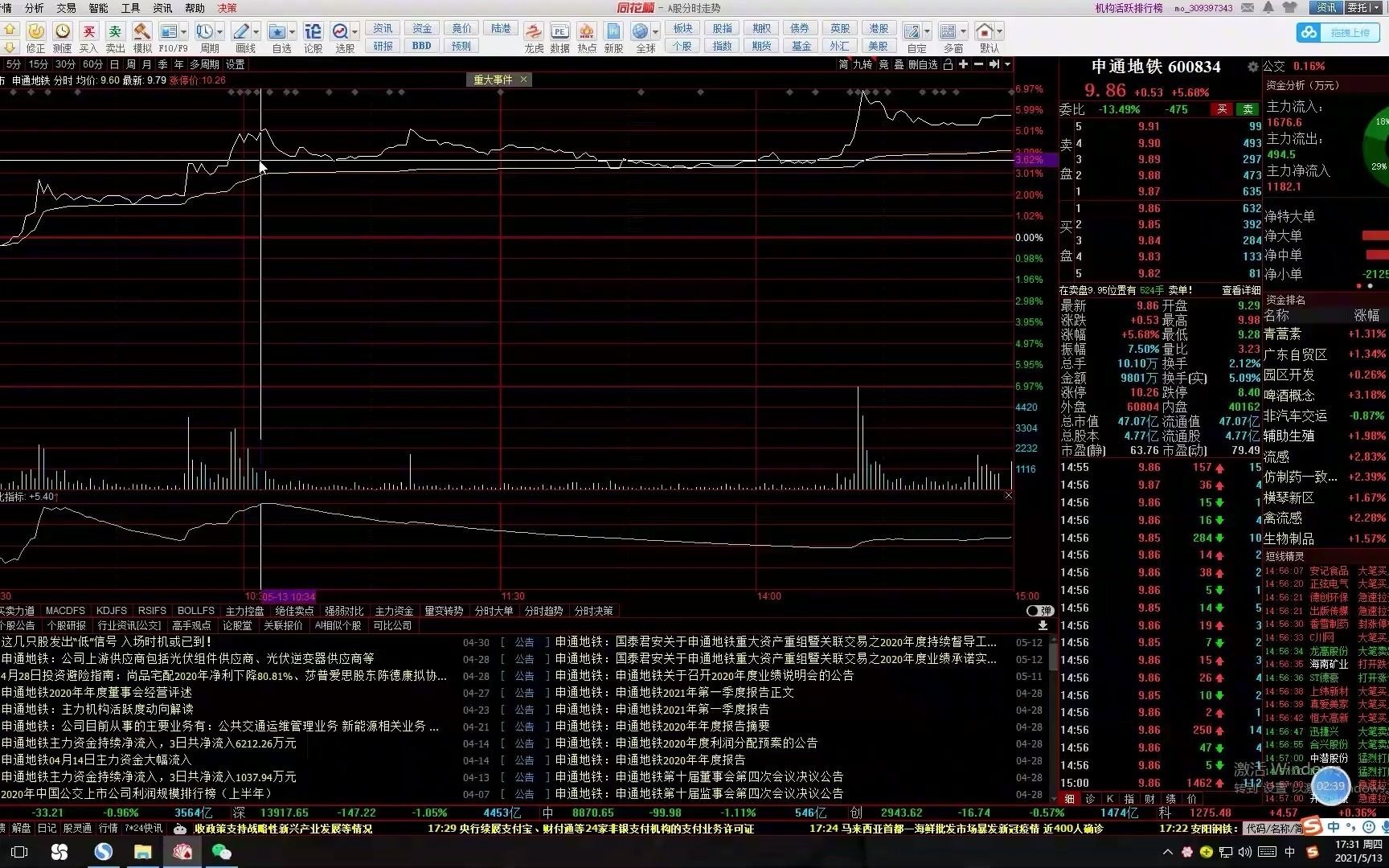Viewport: 1389px width, 868px height.
Task: Click the 周期 period clock icon
Action: [204, 31]
